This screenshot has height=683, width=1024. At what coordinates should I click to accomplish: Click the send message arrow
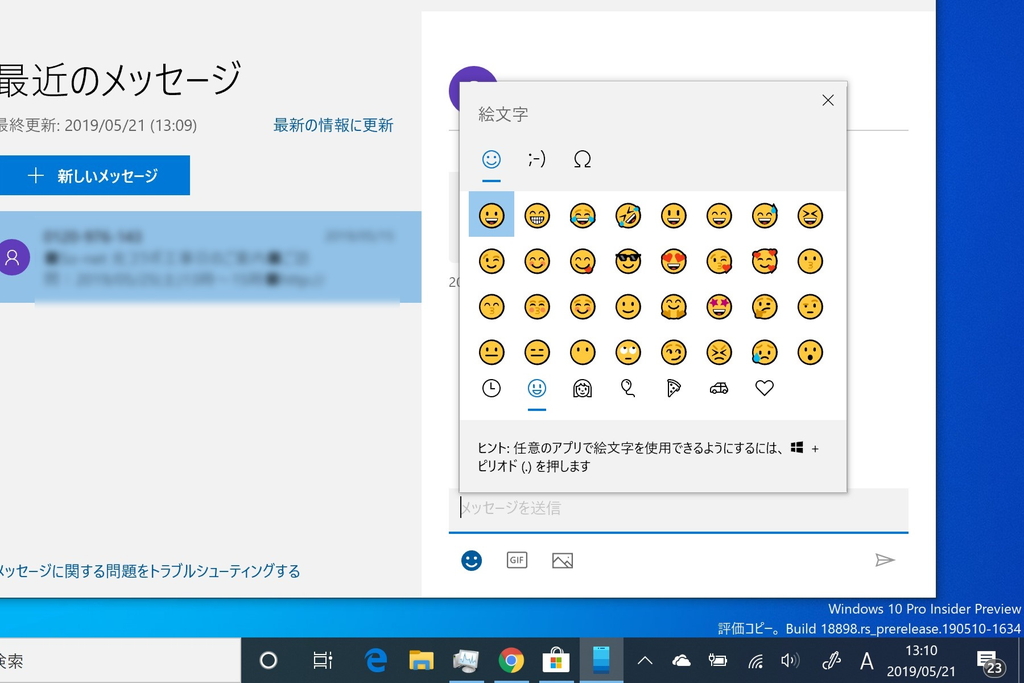pyautogui.click(x=886, y=560)
